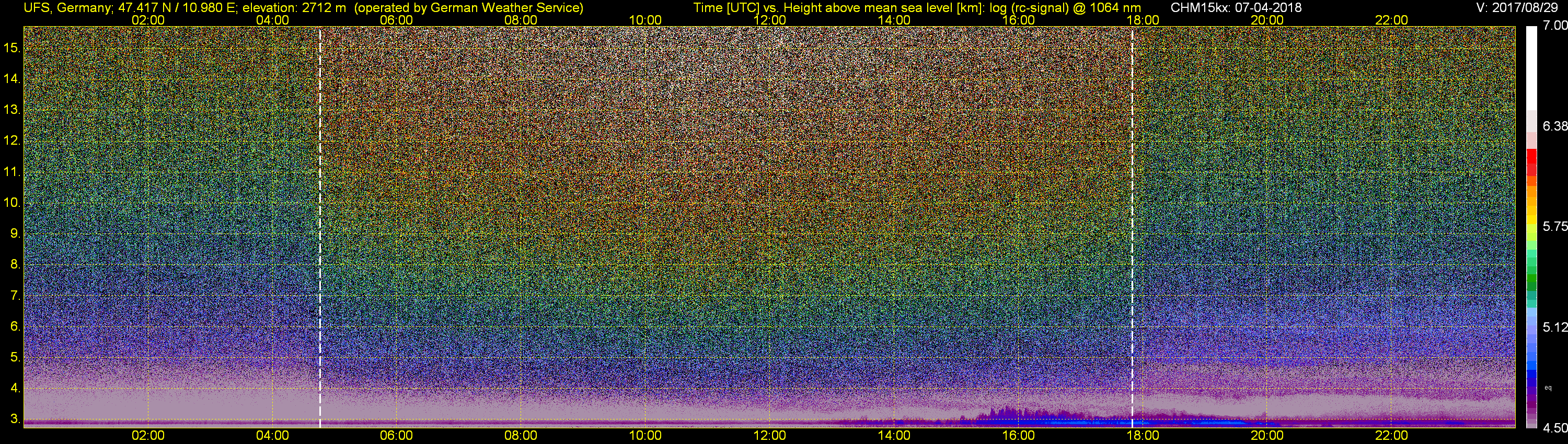Click the 12:00 label on the top axis

(x=769, y=20)
